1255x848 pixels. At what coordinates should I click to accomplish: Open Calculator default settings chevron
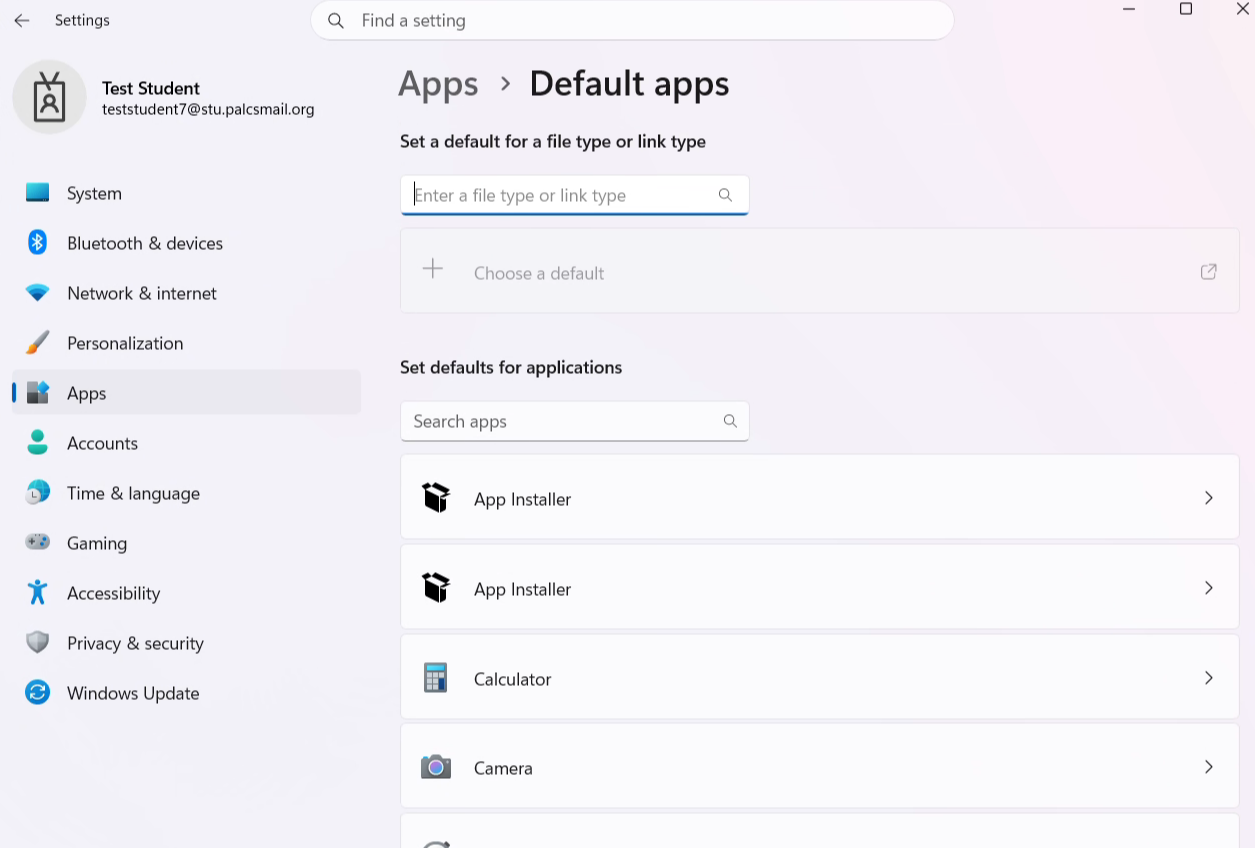point(1208,678)
